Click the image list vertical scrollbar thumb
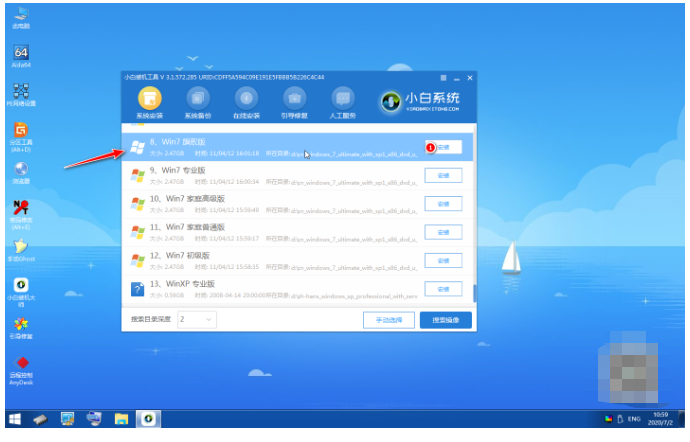The image size is (690, 442). click(x=474, y=294)
